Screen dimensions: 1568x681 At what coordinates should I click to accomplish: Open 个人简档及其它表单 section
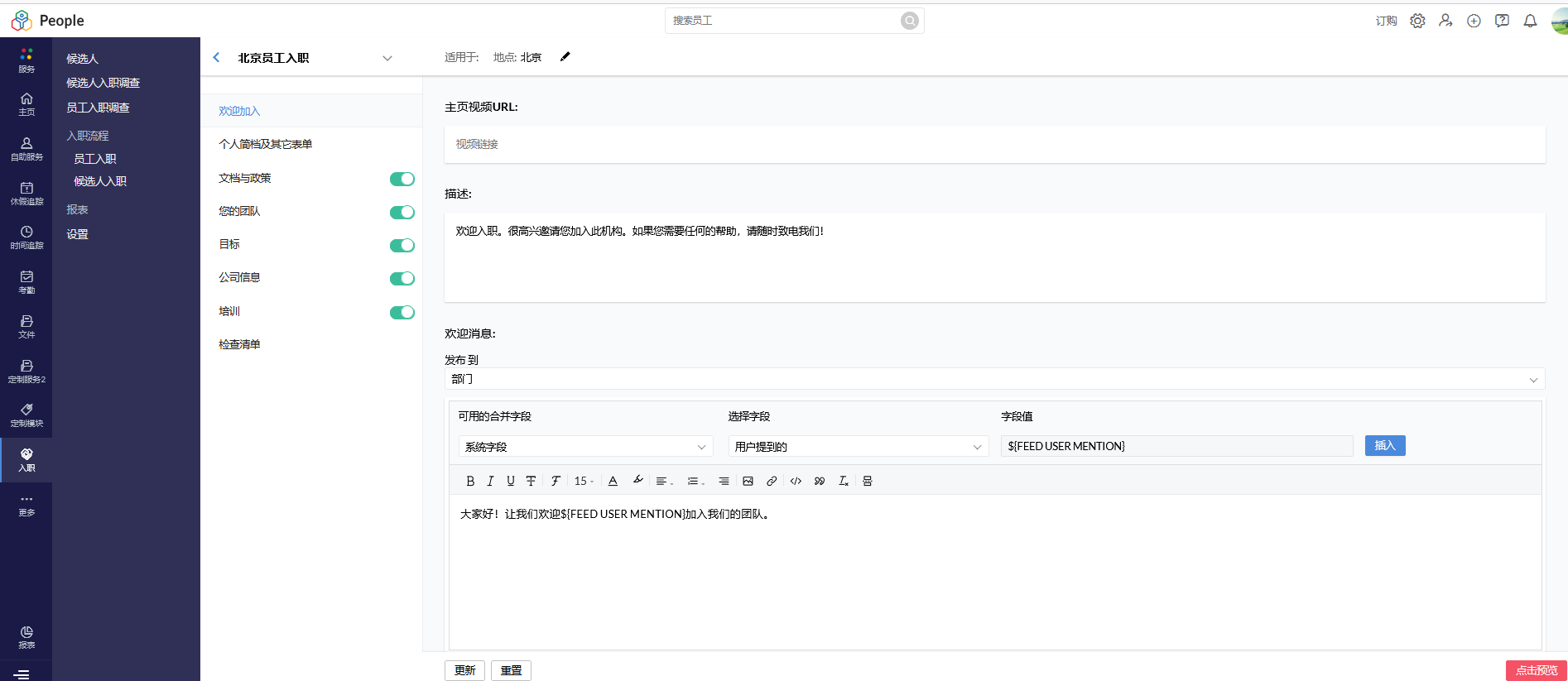[266, 144]
